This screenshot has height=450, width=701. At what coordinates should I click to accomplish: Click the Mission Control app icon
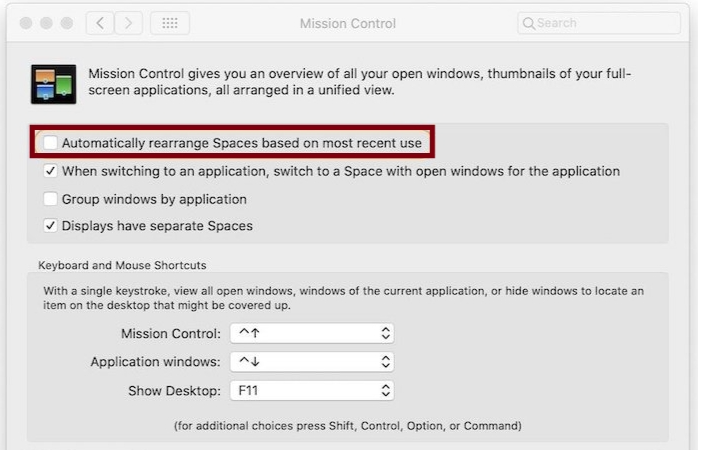[x=54, y=84]
